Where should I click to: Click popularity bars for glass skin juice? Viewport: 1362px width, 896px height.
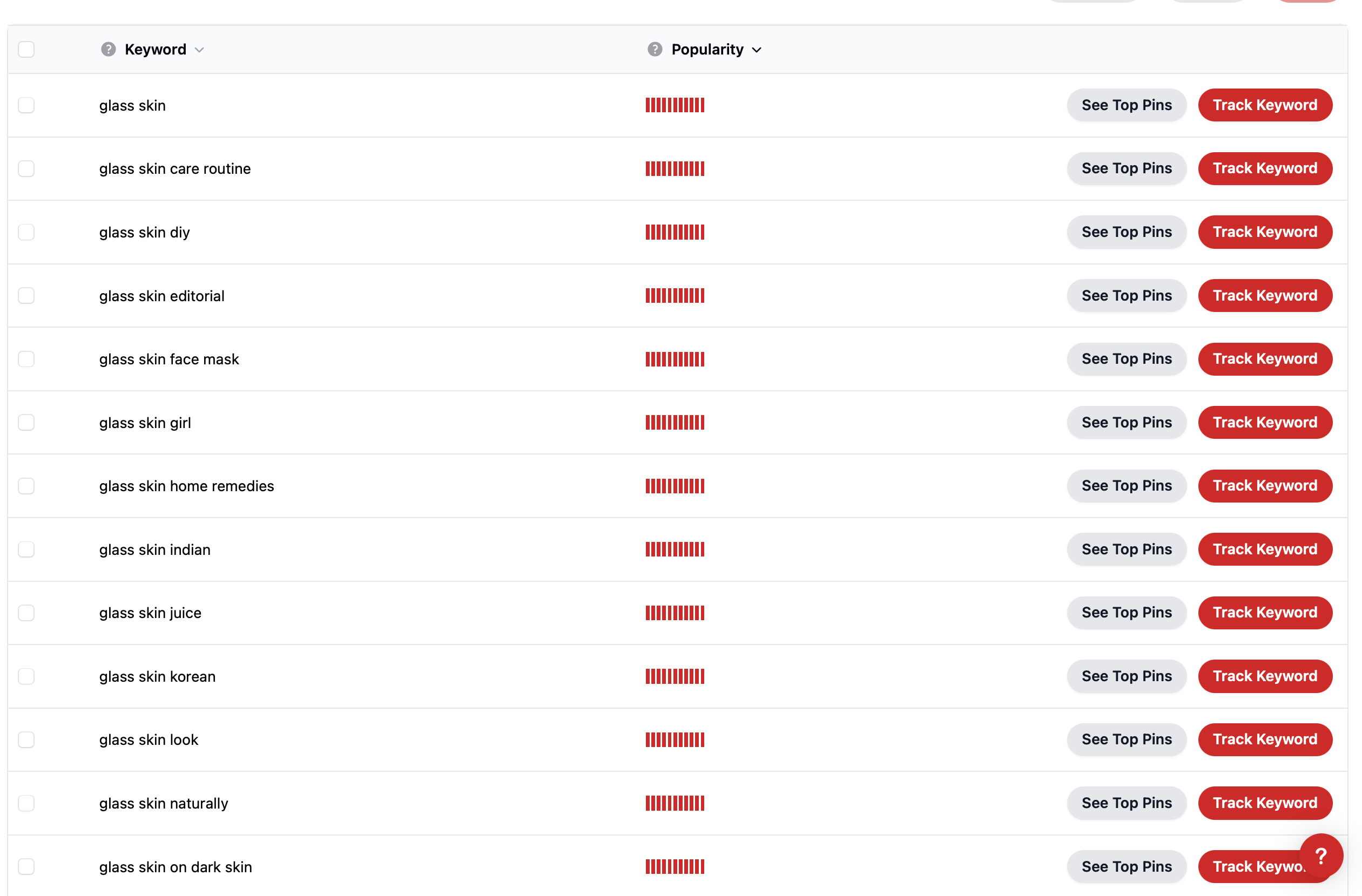point(675,613)
